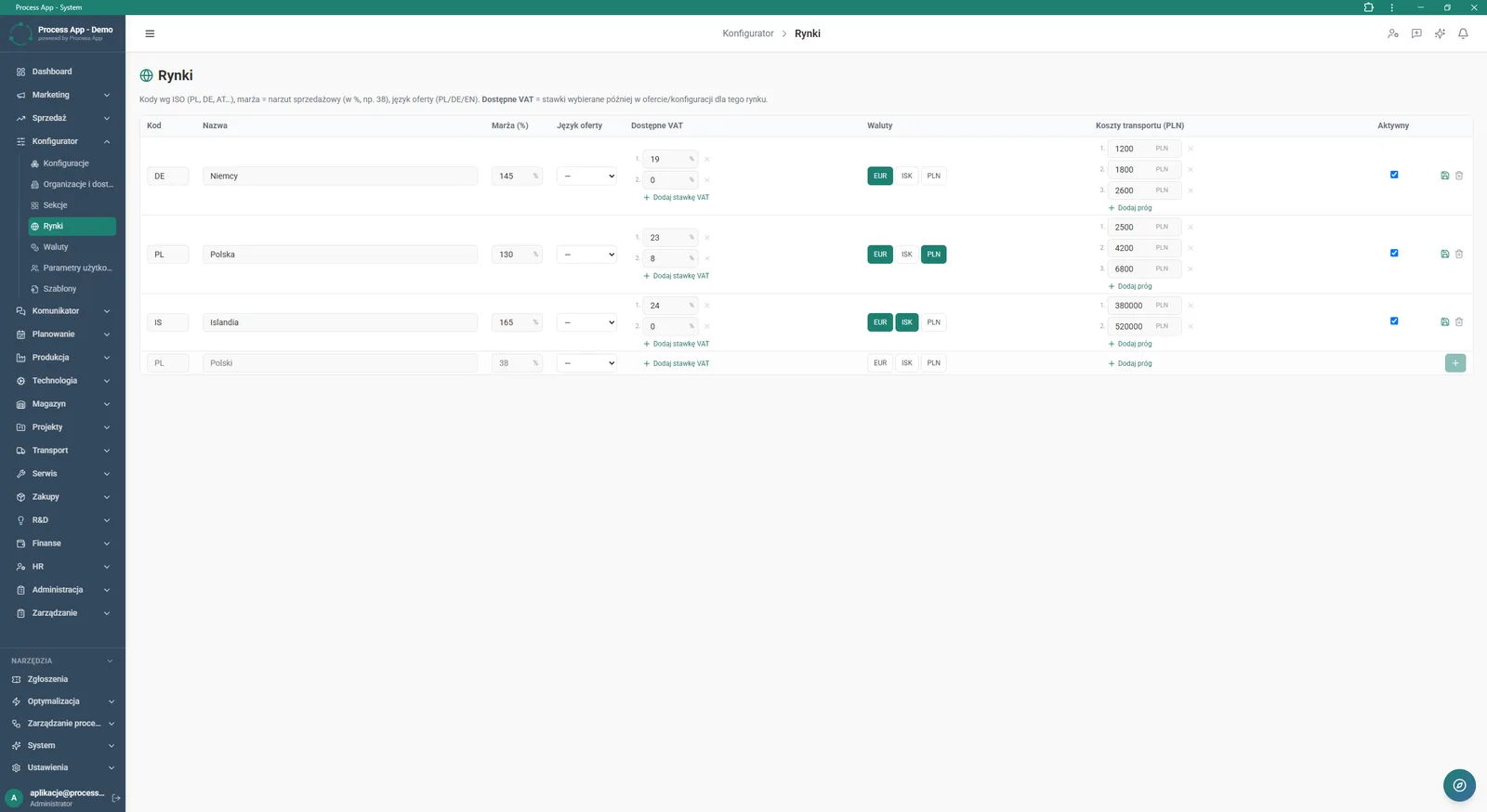Expand the Finanse sidebar section

point(62,544)
